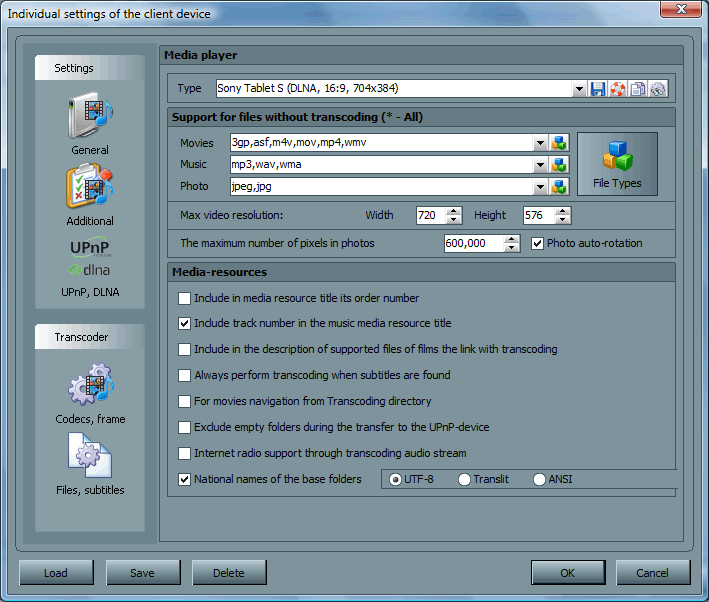Enable Always perform transcoding when subtitles found

(x=184, y=375)
